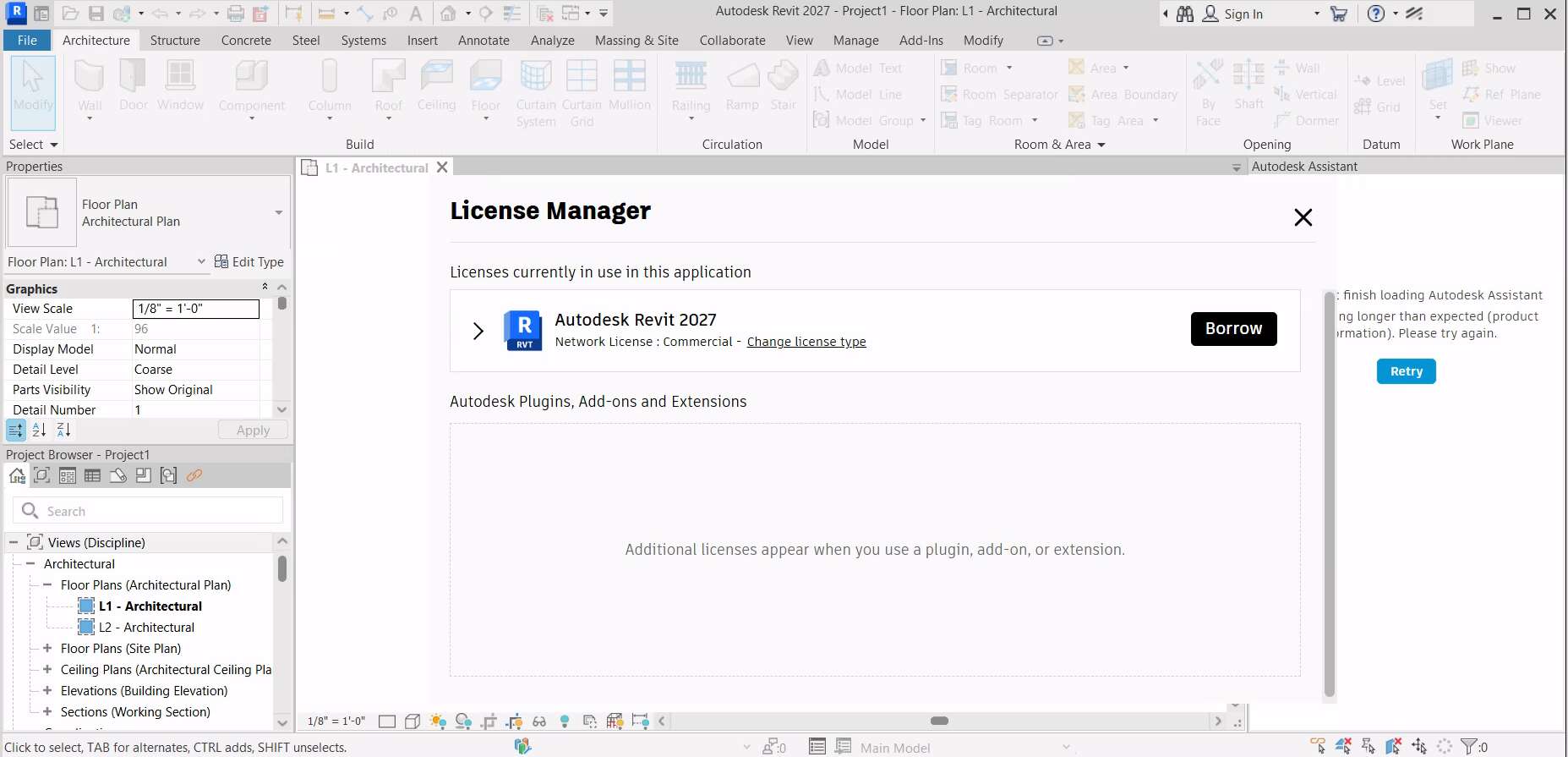Click Edit Type in Properties panel

click(x=249, y=262)
